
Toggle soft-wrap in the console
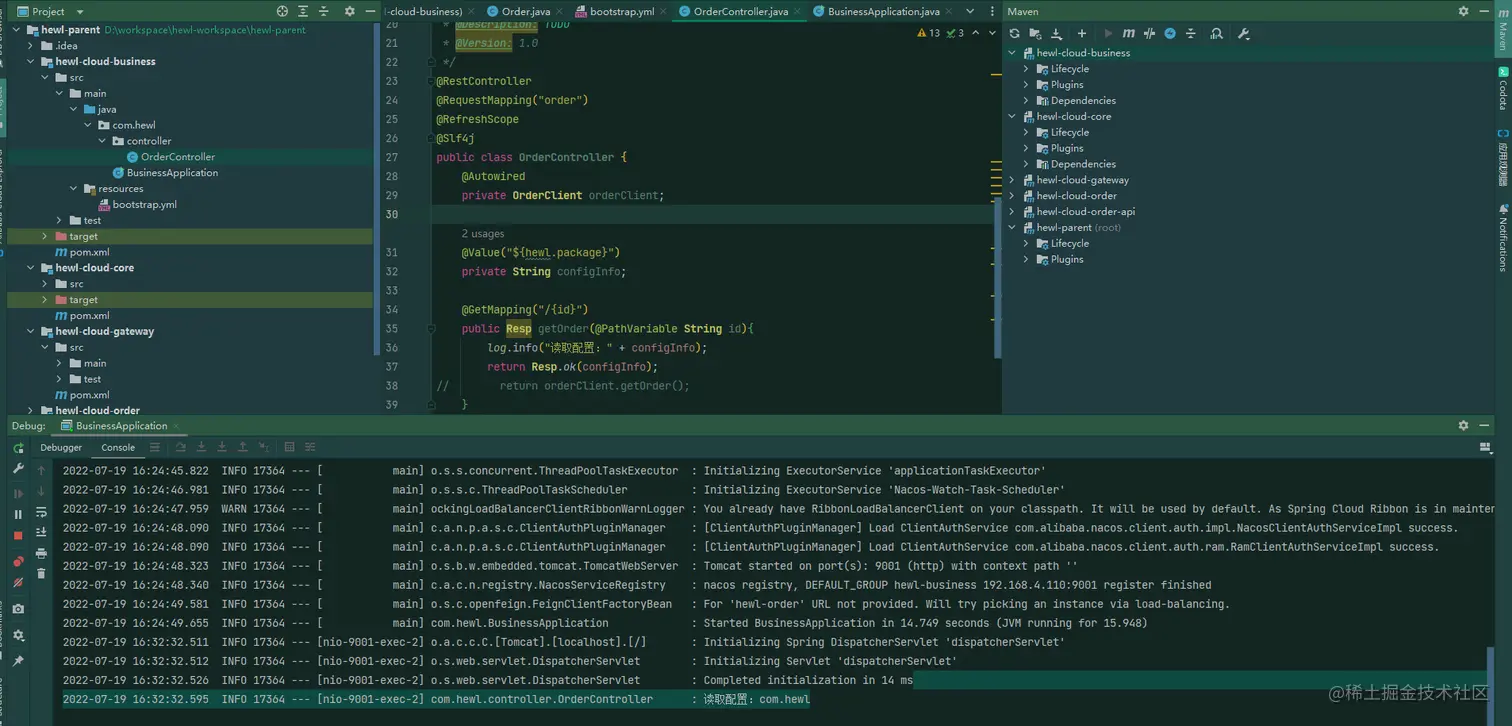[41, 513]
